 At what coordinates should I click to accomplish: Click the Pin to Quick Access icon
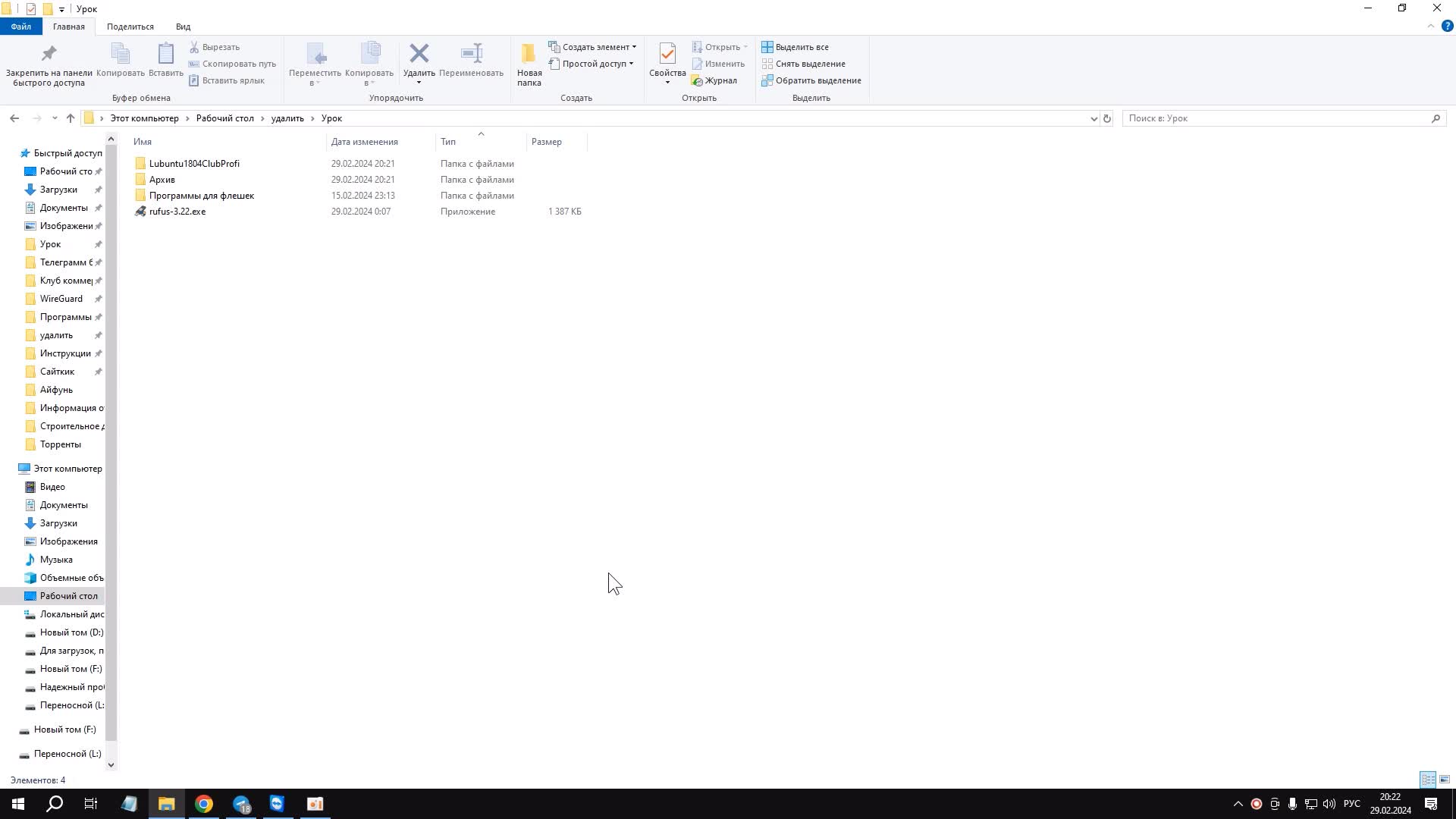click(x=49, y=54)
